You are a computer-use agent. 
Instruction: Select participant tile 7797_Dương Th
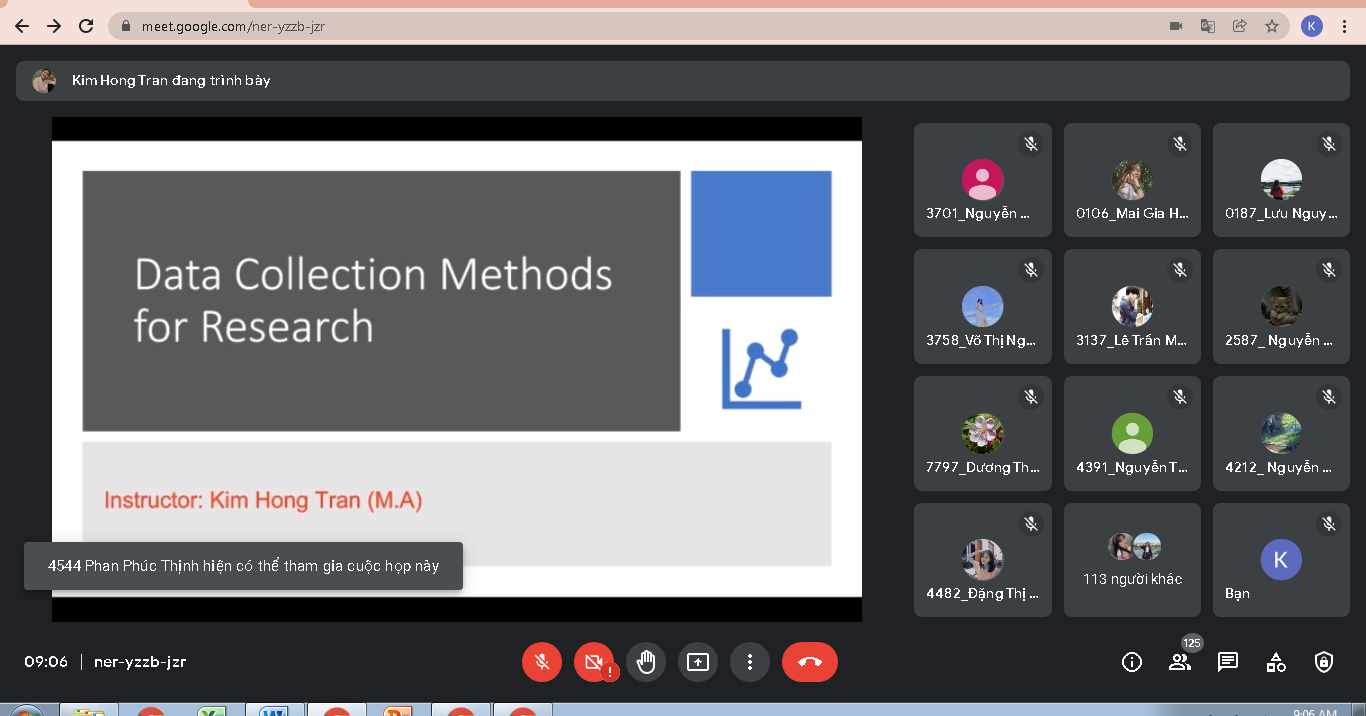[x=983, y=433]
